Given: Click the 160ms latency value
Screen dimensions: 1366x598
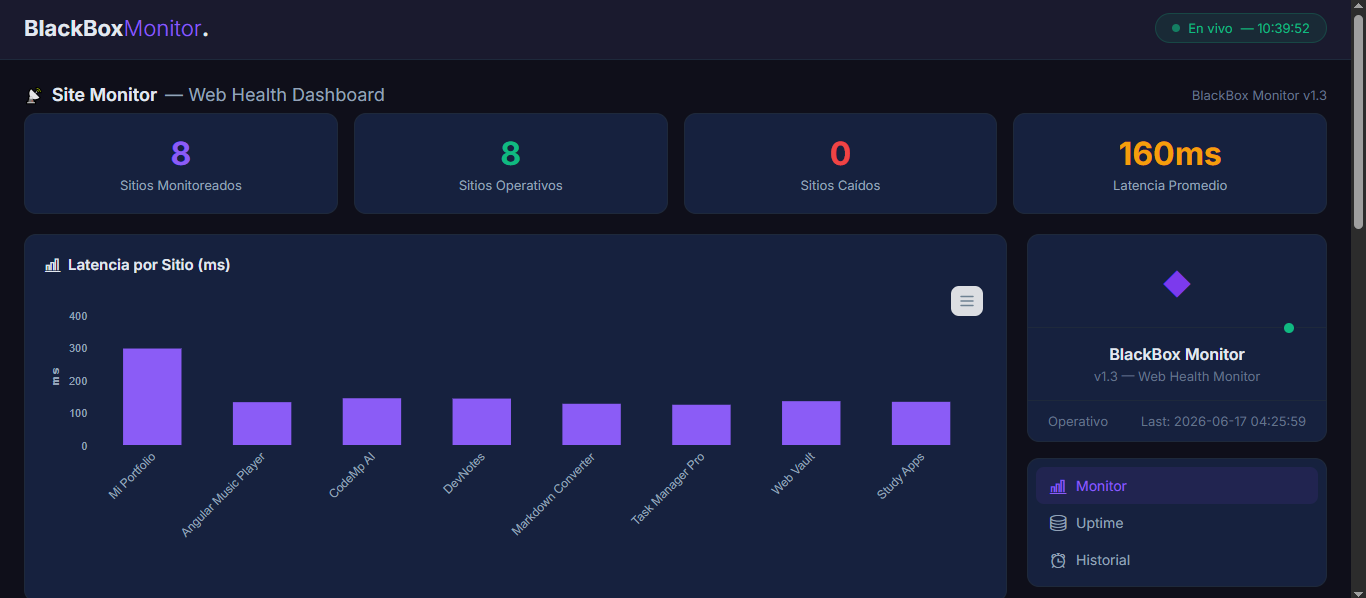Looking at the screenshot, I should pyautogui.click(x=1170, y=153).
